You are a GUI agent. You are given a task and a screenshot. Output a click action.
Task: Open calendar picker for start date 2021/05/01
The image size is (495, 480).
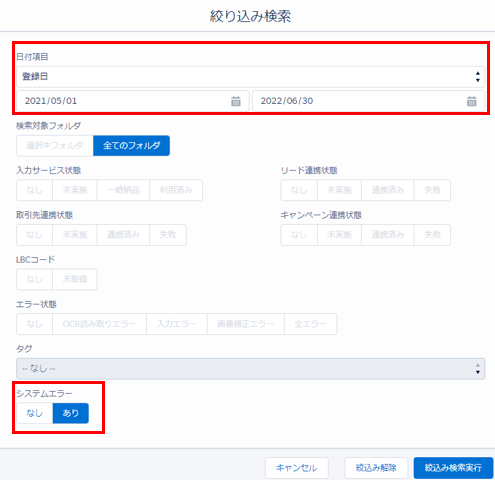[x=236, y=101]
